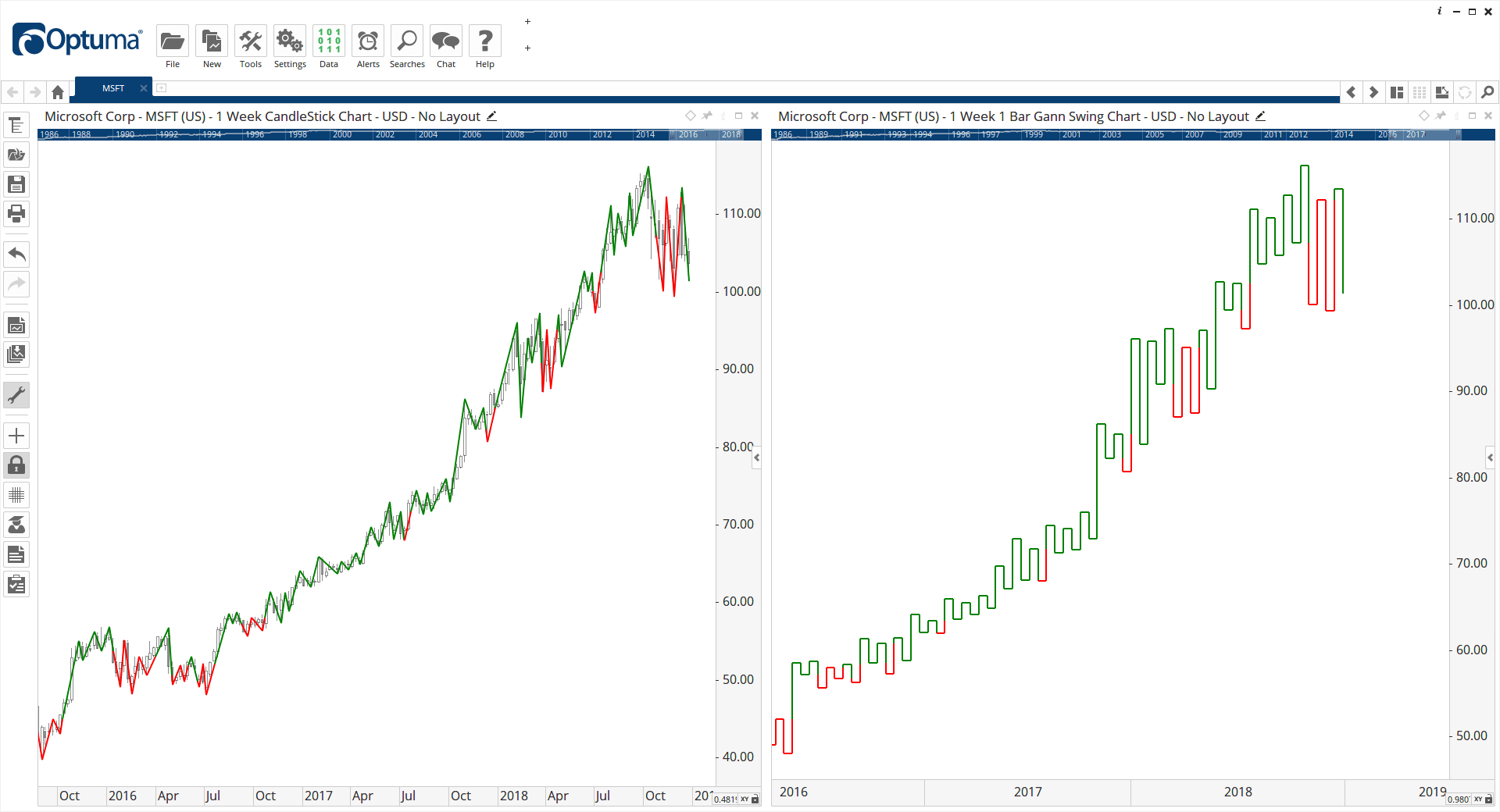Click the 2005 marker in Gann Swing time slider
1500x812 pixels.
point(1155,134)
